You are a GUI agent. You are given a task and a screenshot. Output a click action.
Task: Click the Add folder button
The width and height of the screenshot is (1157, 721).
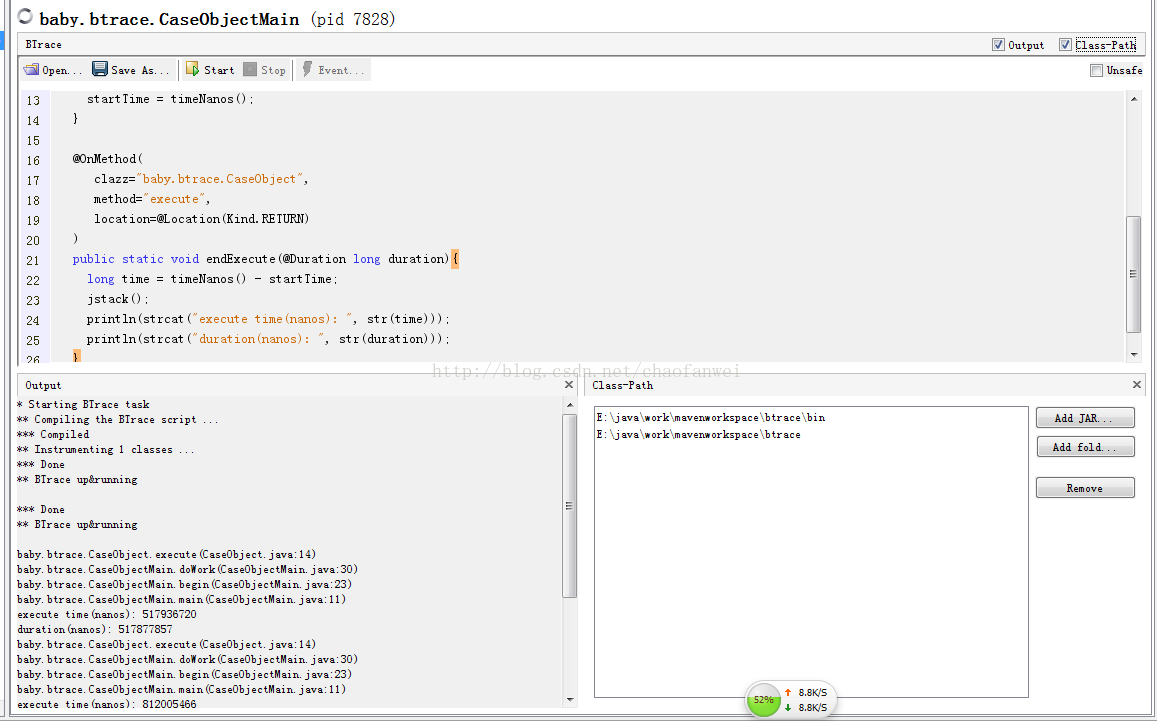[x=1085, y=447]
